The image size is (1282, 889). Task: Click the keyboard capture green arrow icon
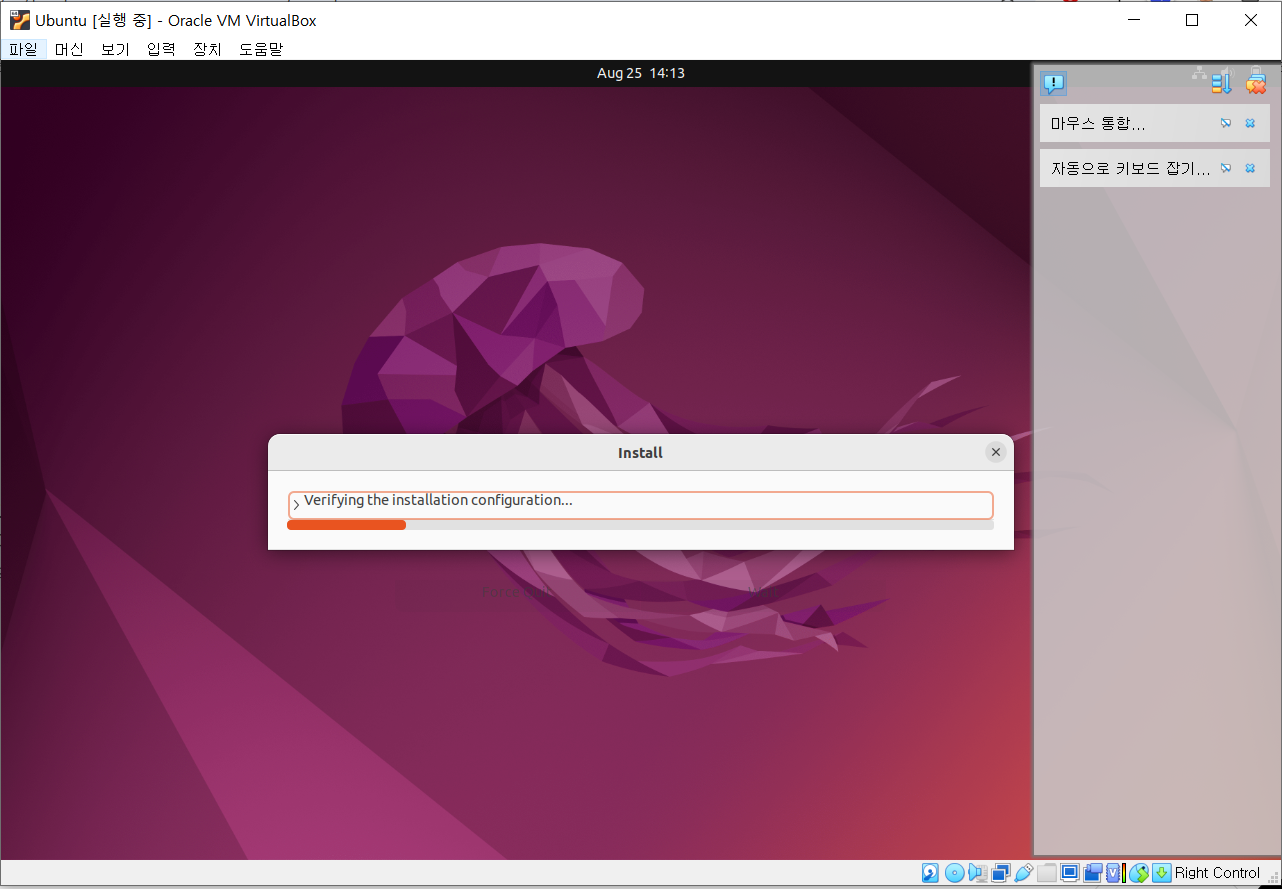pos(1162,873)
